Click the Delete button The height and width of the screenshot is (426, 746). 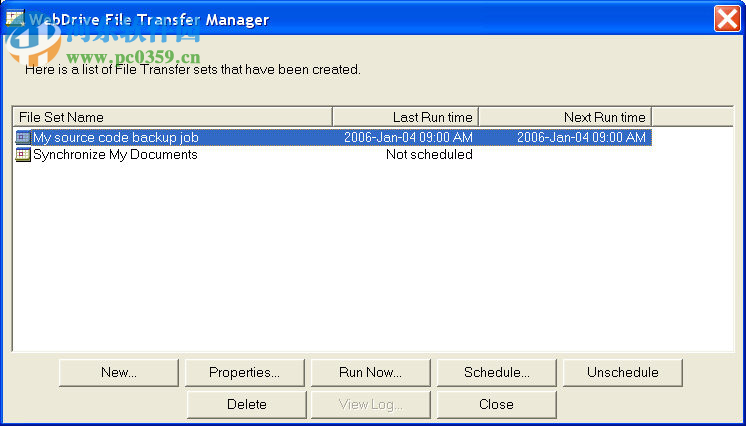pyautogui.click(x=246, y=405)
